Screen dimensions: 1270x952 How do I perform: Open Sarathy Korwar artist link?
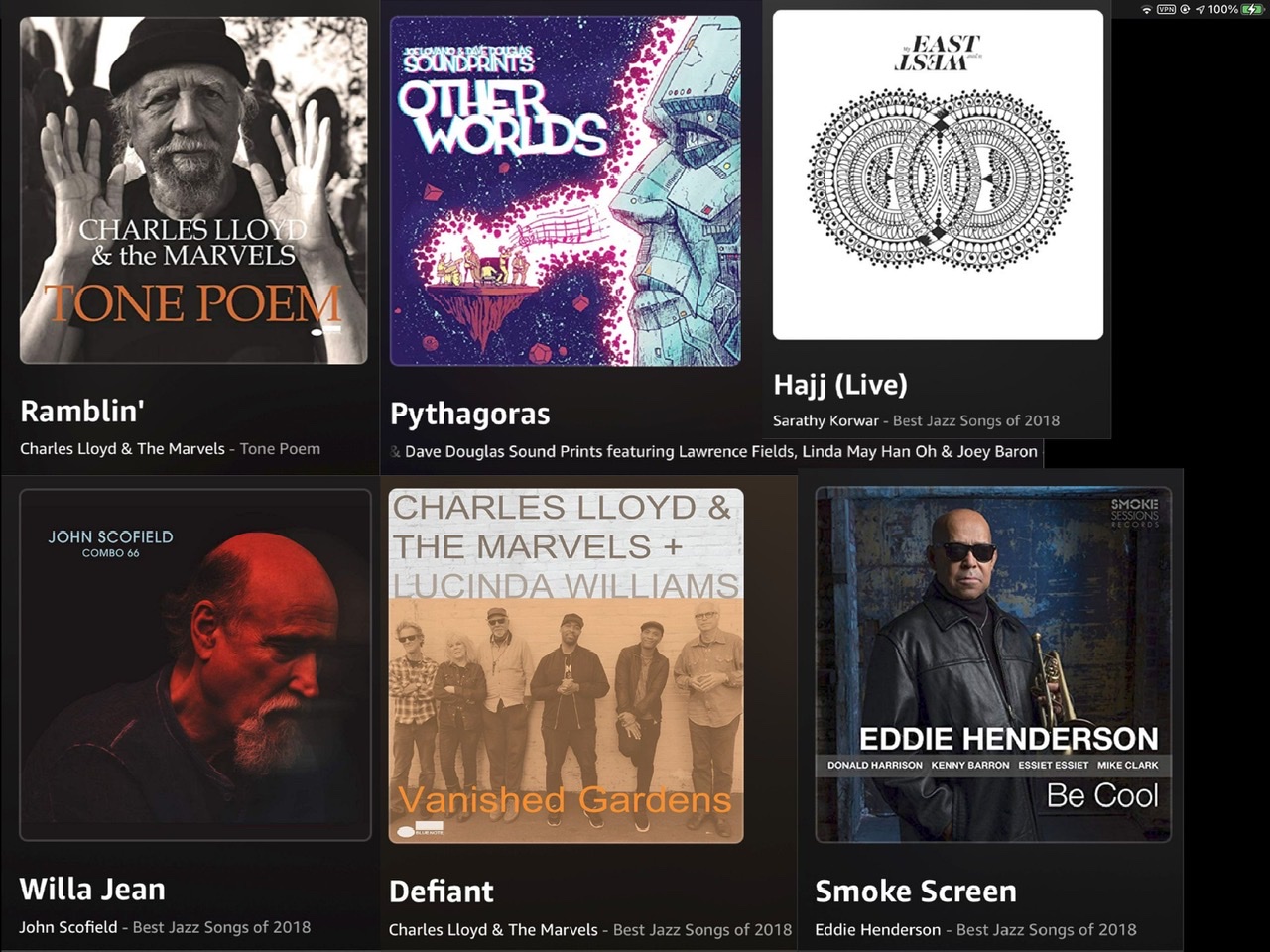click(825, 420)
